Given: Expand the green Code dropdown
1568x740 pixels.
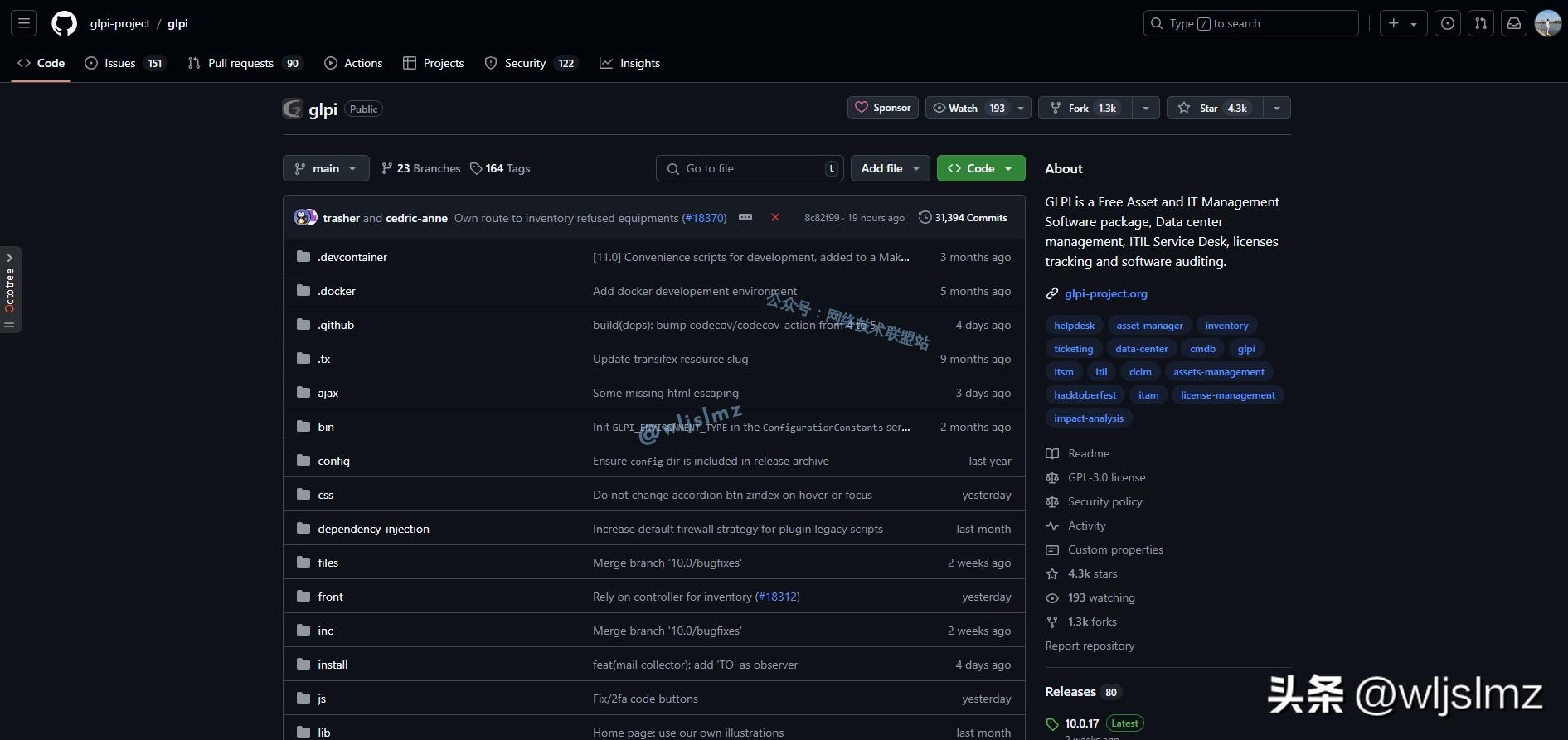Looking at the screenshot, I should [x=980, y=168].
